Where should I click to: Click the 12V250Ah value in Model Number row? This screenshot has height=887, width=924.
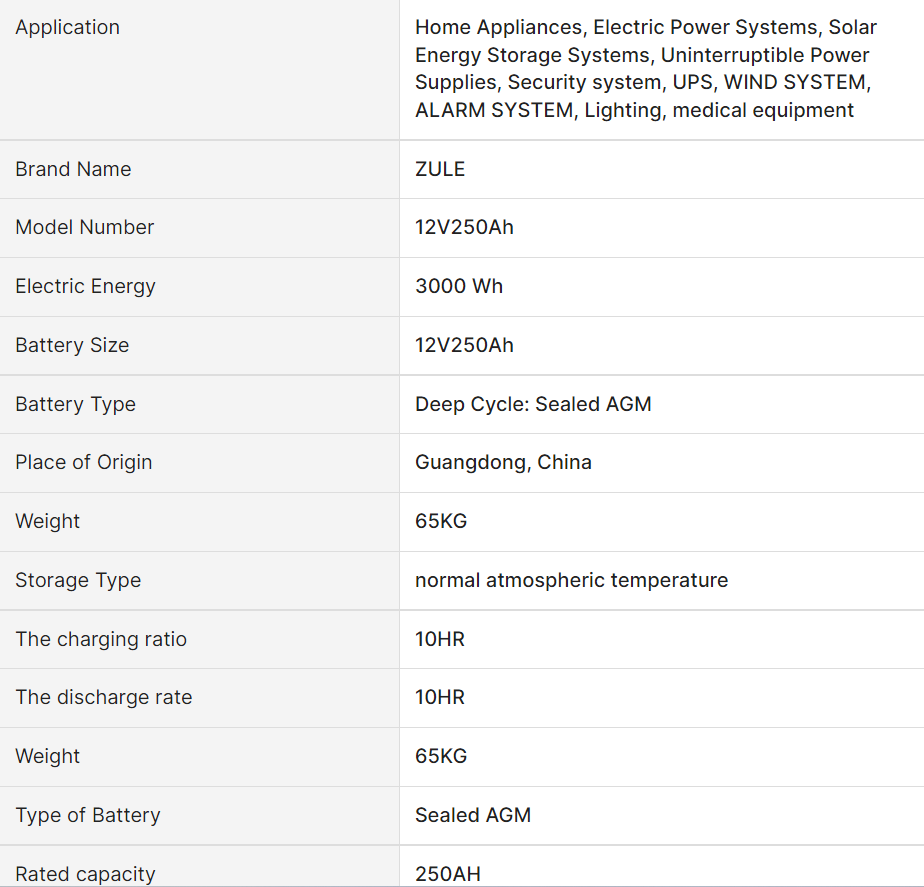coord(464,227)
